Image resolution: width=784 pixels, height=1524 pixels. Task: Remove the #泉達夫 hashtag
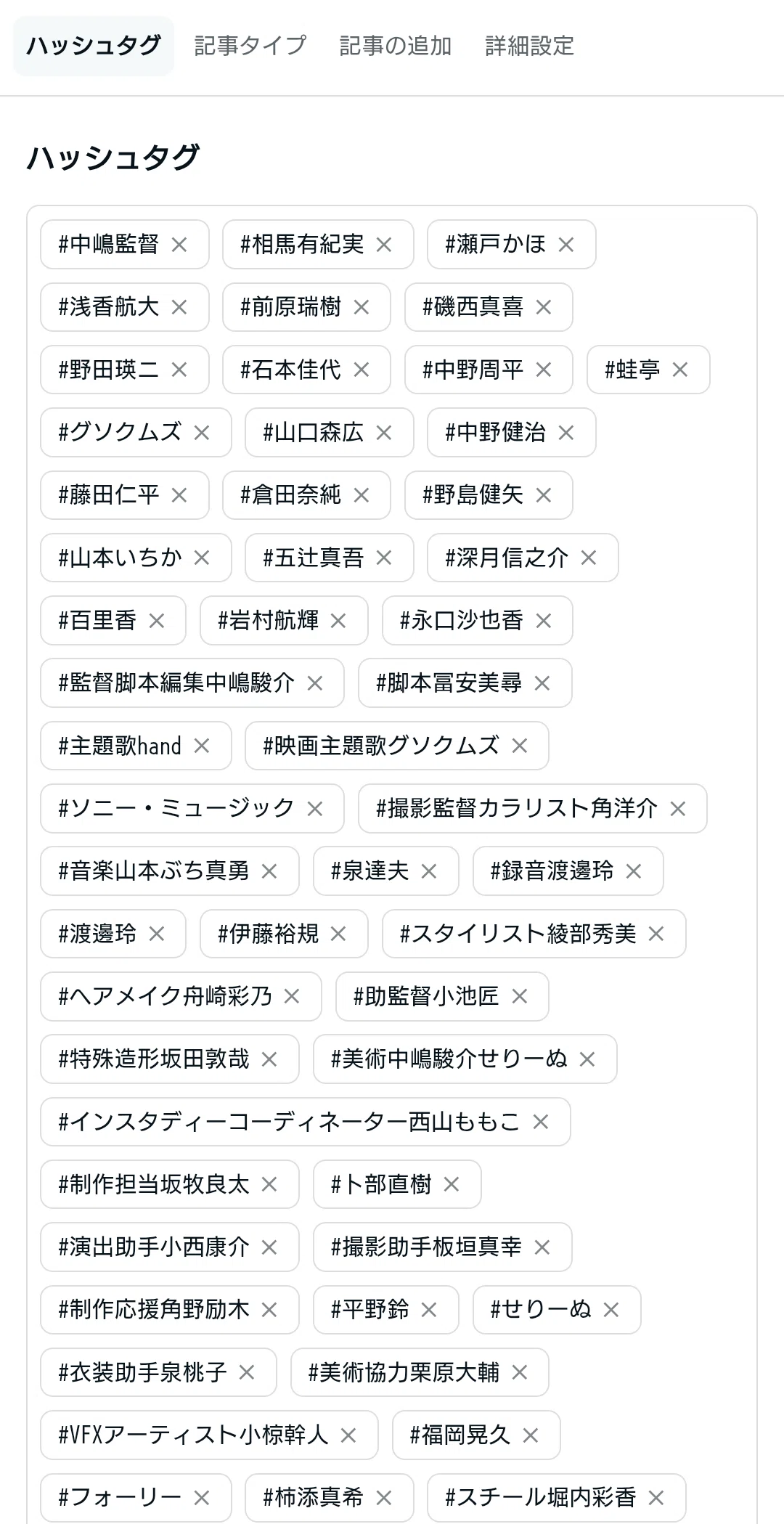[x=428, y=871]
